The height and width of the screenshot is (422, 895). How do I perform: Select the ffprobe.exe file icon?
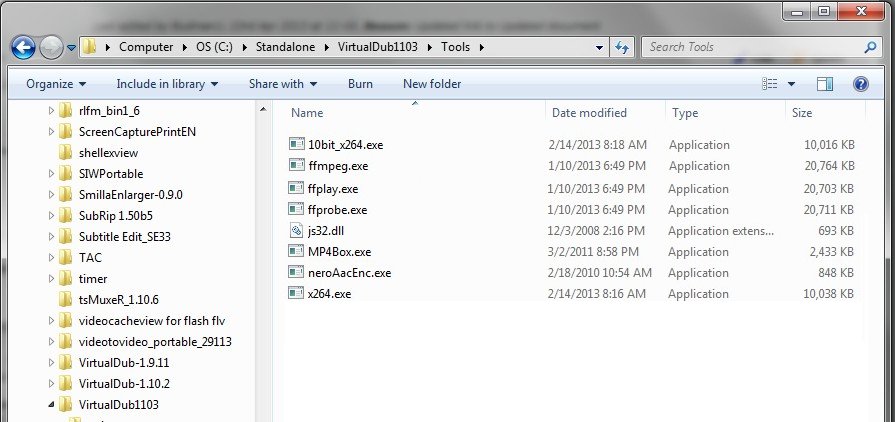tap(296, 210)
